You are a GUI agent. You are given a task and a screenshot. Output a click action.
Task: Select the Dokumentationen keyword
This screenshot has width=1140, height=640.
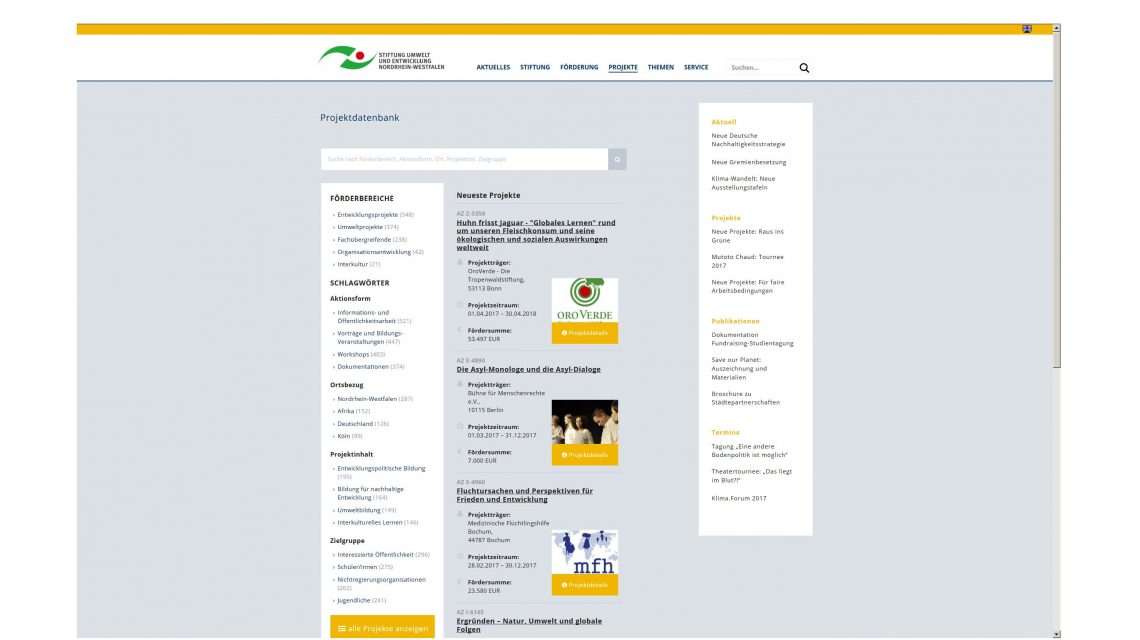tap(363, 367)
